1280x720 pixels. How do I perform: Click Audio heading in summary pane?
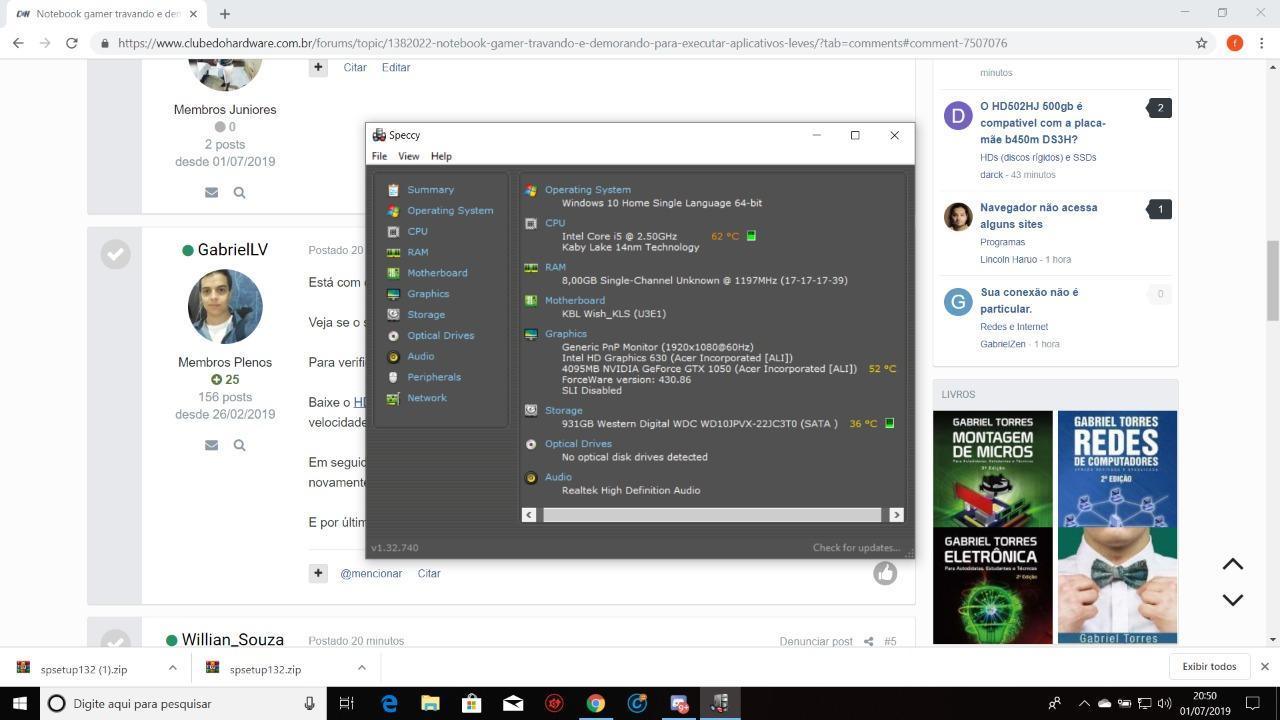click(558, 477)
